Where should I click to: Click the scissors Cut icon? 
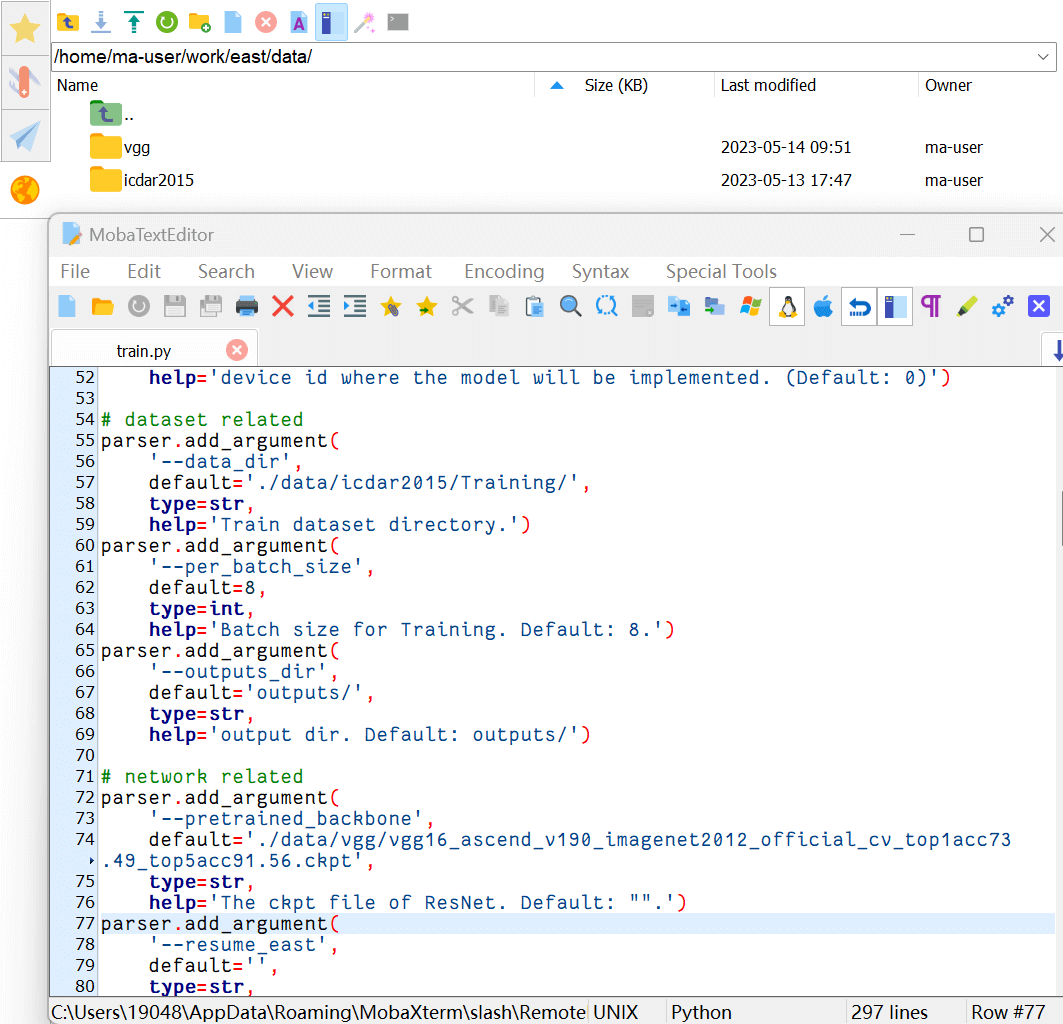pos(462,307)
